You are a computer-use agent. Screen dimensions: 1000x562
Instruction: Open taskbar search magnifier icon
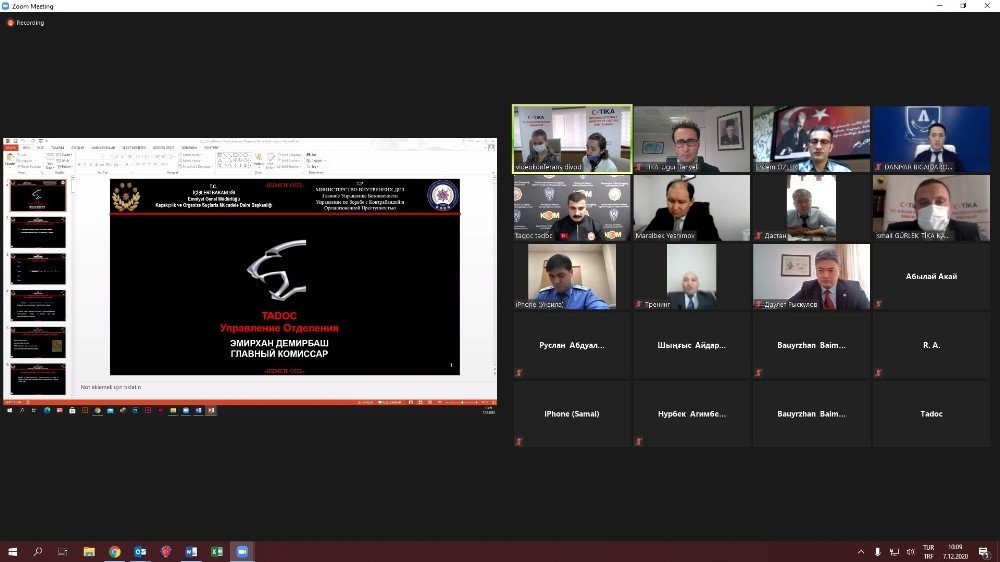tap(38, 551)
